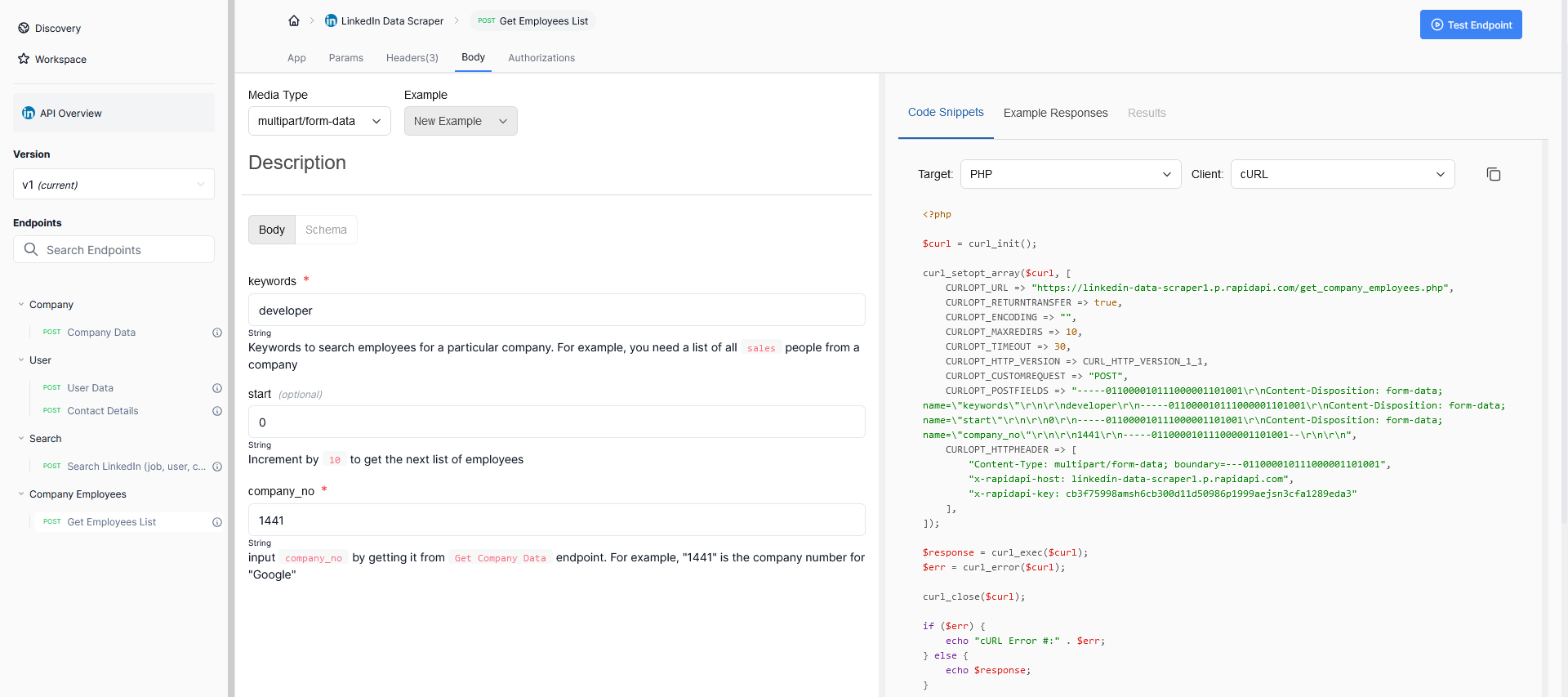Collapse the Company Employees group
The width and height of the screenshot is (1568, 697).
coord(21,494)
